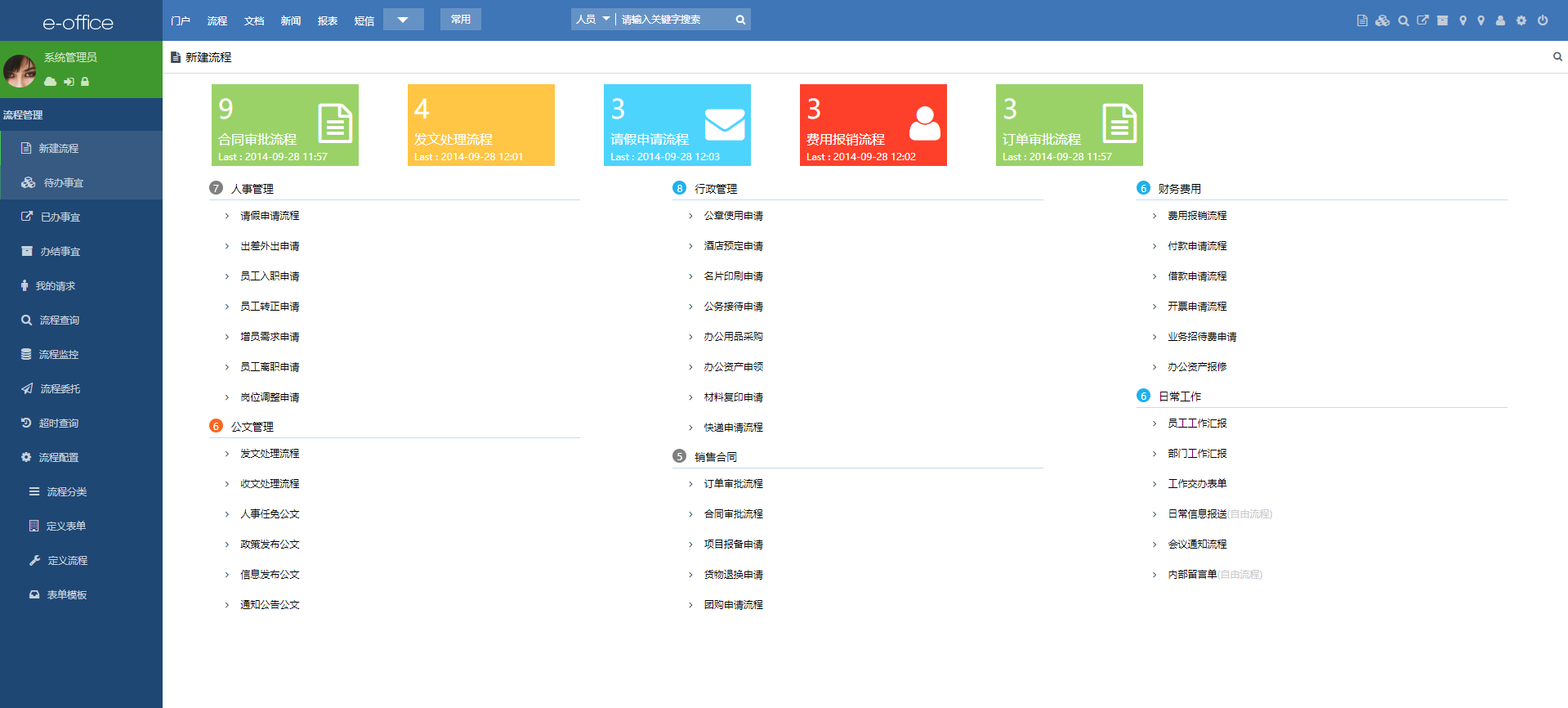Image resolution: width=1568 pixels, height=708 pixels.
Task: Click the 流程分类 list icon in sidebar
Action: click(x=34, y=491)
